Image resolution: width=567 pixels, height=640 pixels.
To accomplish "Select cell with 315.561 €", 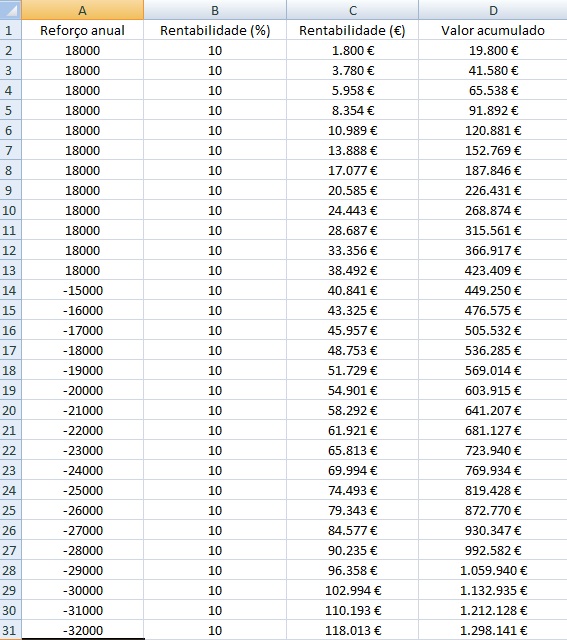I will (x=493, y=230).
